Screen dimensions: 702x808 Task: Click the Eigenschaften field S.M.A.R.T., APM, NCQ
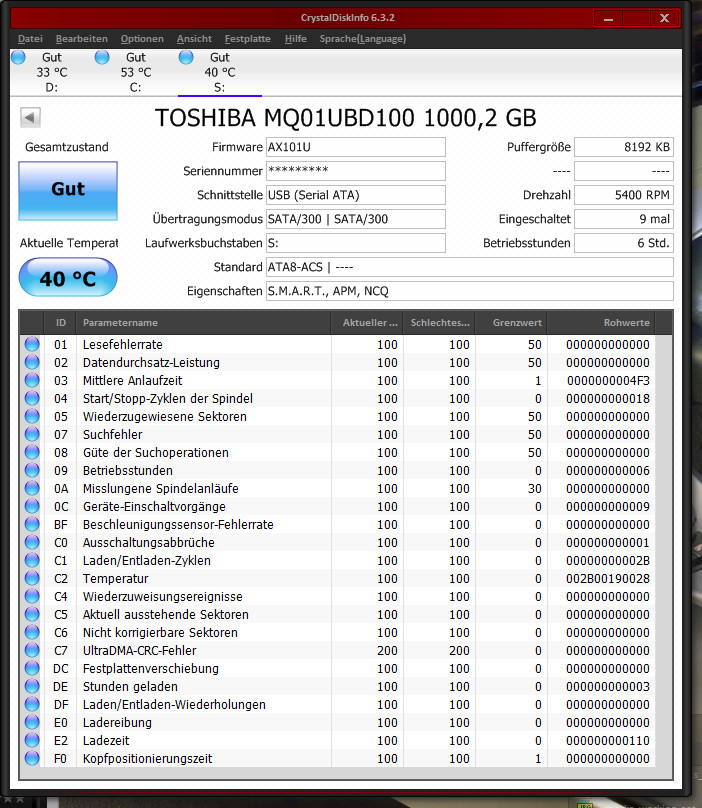(x=470, y=291)
